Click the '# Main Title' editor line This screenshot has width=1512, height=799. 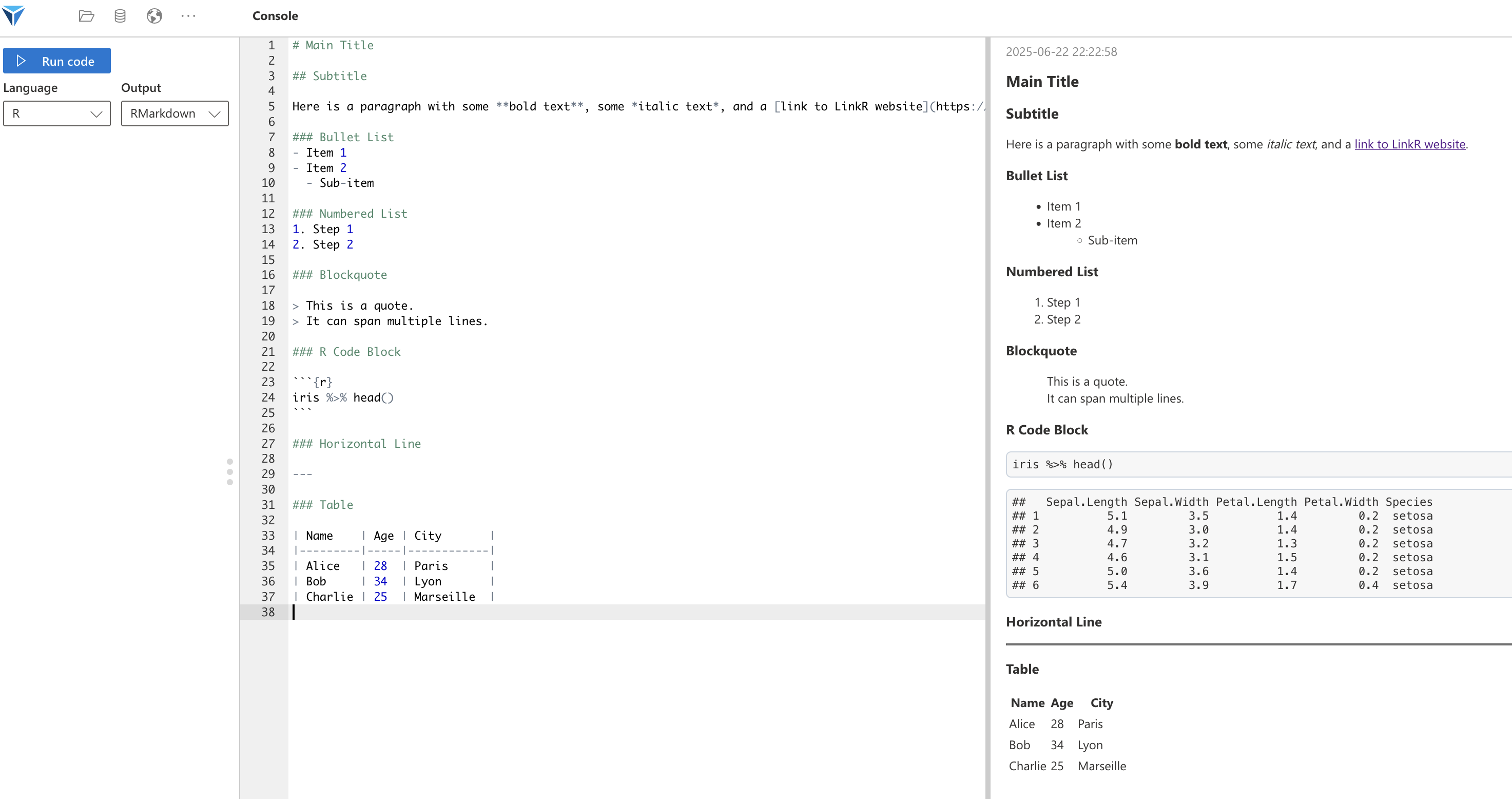[333, 45]
